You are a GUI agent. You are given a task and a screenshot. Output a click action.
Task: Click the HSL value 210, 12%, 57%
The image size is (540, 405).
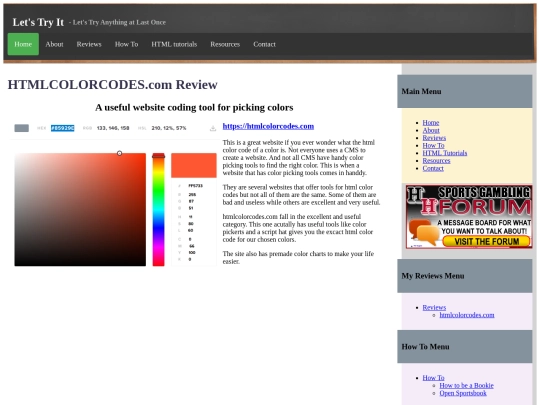[x=169, y=128]
